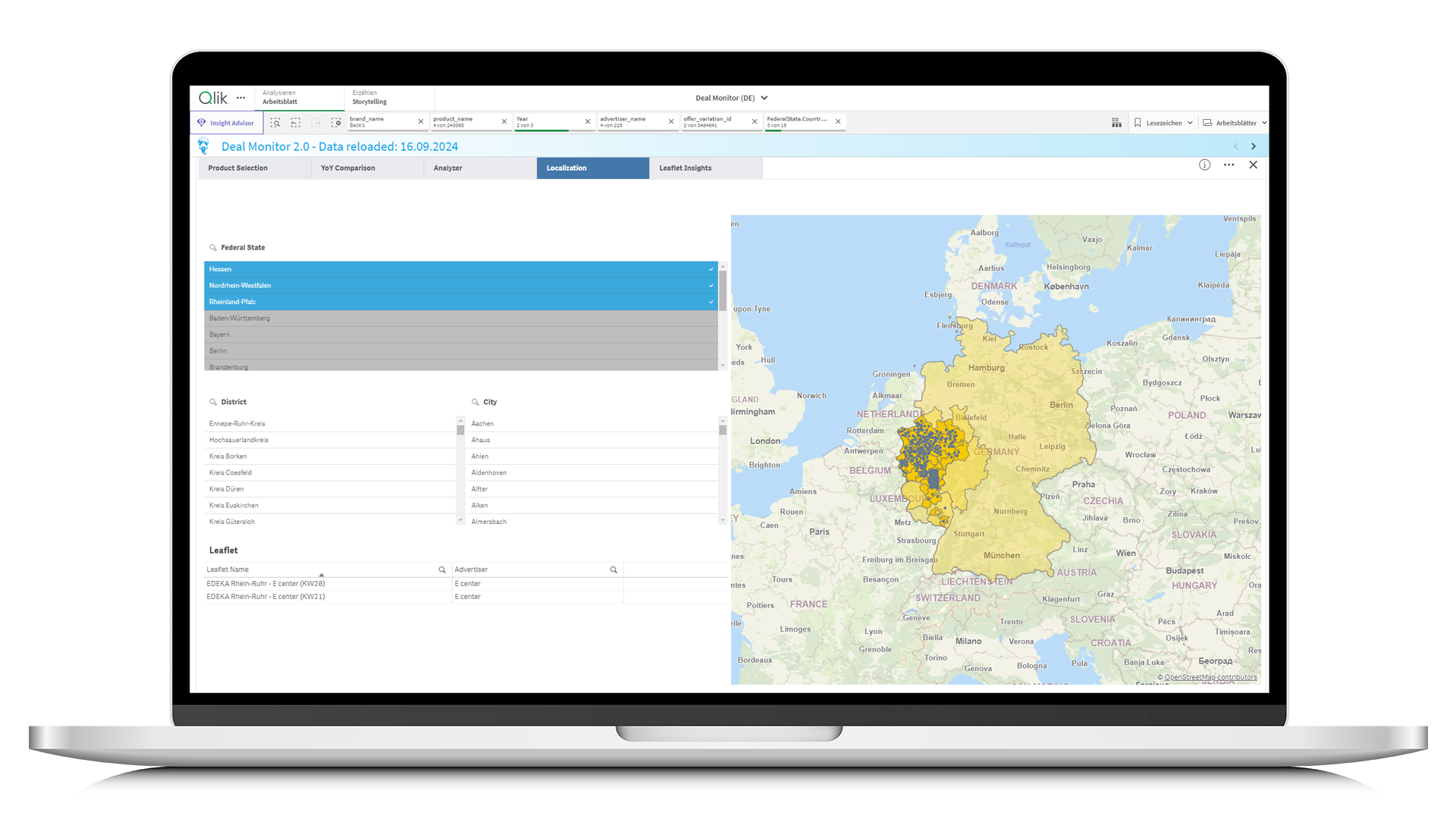
Task: Clear all selections
Action: [x=336, y=122]
